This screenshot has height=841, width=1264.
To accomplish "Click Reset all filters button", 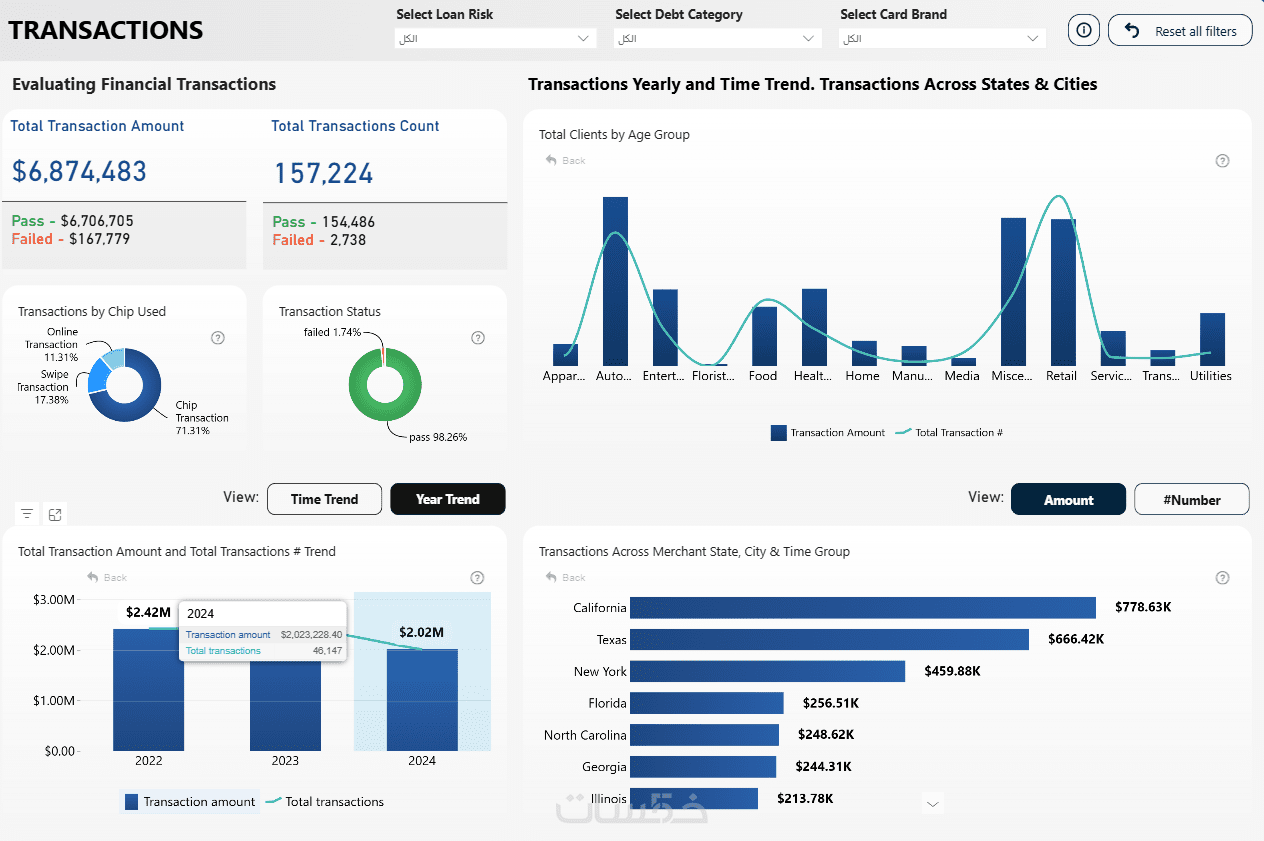I will pos(1180,31).
